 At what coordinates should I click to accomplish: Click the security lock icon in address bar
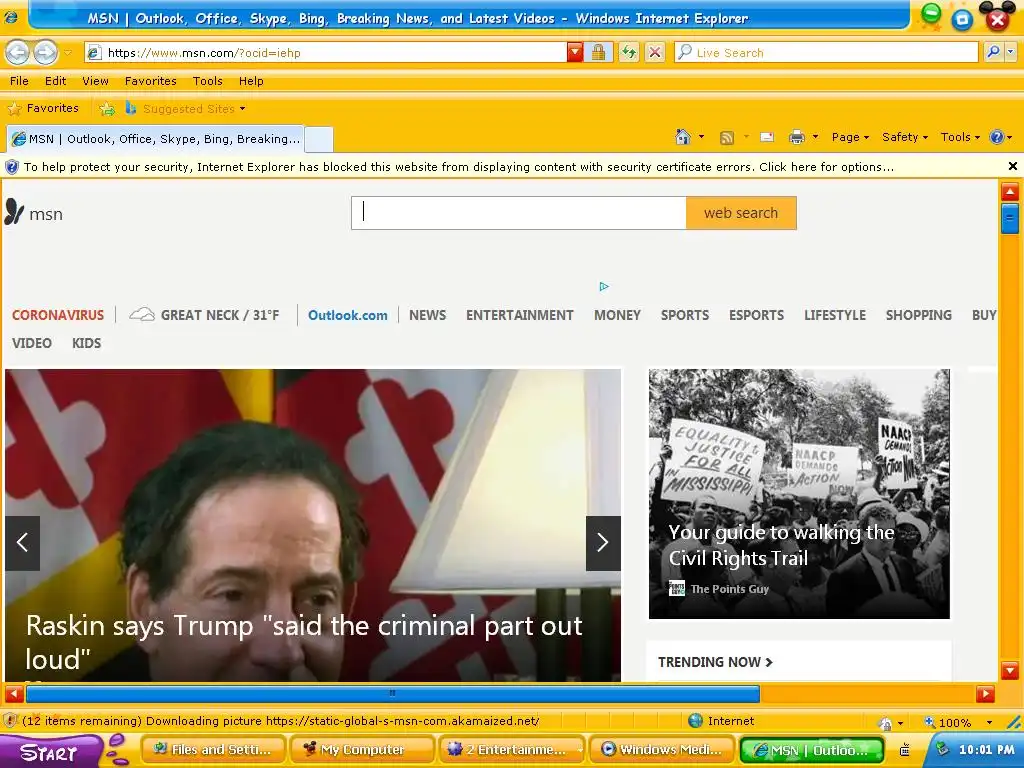(598, 53)
